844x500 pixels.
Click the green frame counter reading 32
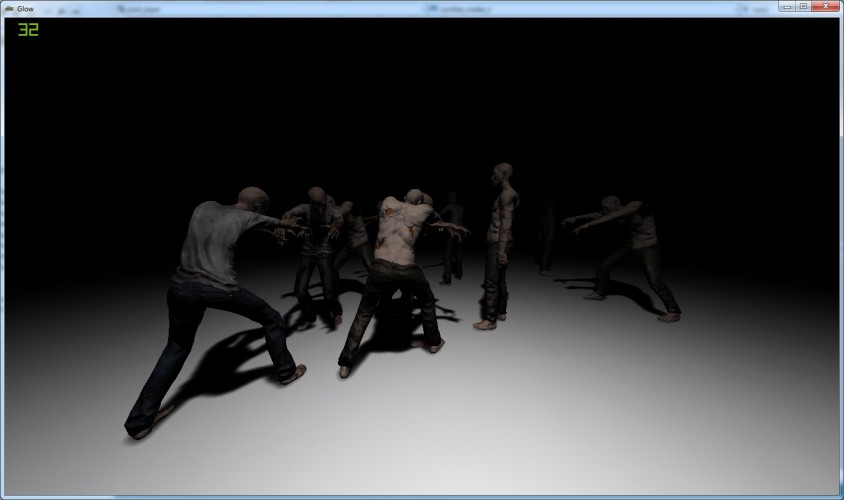point(28,30)
